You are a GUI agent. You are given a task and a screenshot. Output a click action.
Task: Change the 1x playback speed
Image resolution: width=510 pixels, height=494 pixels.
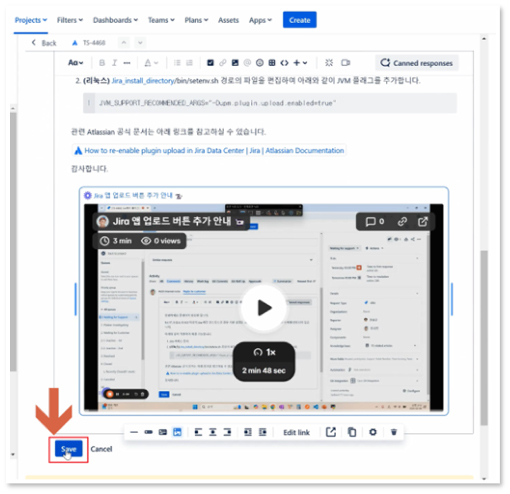tap(264, 352)
